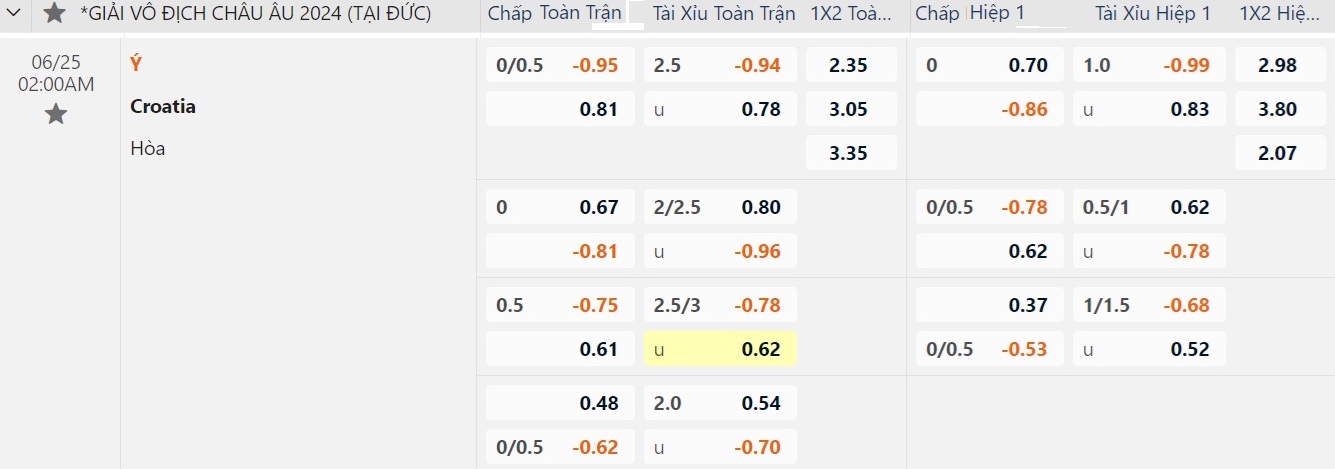Viewport: 1335px width, 469px height.
Task: Select over 2.0 odds 0.54
Action: pyautogui.click(x=720, y=403)
